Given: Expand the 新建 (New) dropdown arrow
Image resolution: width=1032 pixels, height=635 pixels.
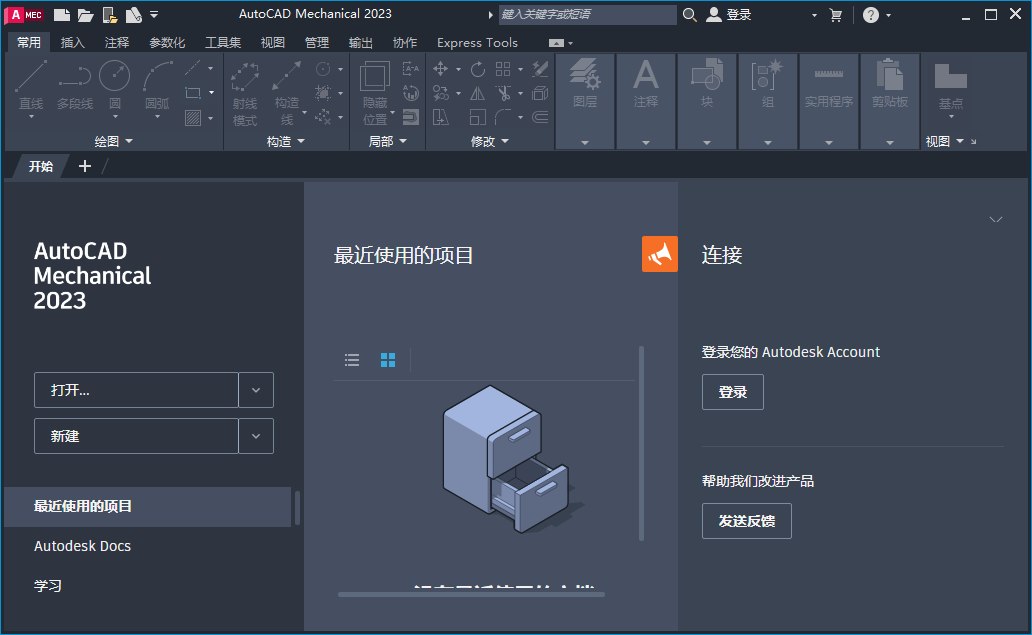Looking at the screenshot, I should click(x=256, y=436).
